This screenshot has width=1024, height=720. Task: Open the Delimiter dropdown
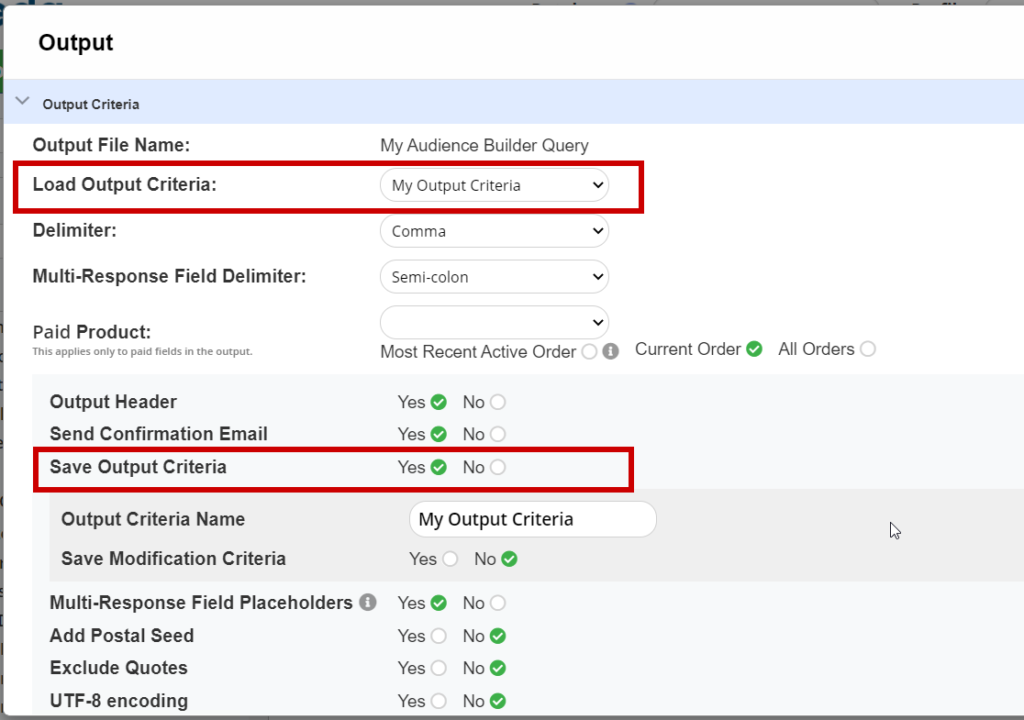[x=494, y=231]
